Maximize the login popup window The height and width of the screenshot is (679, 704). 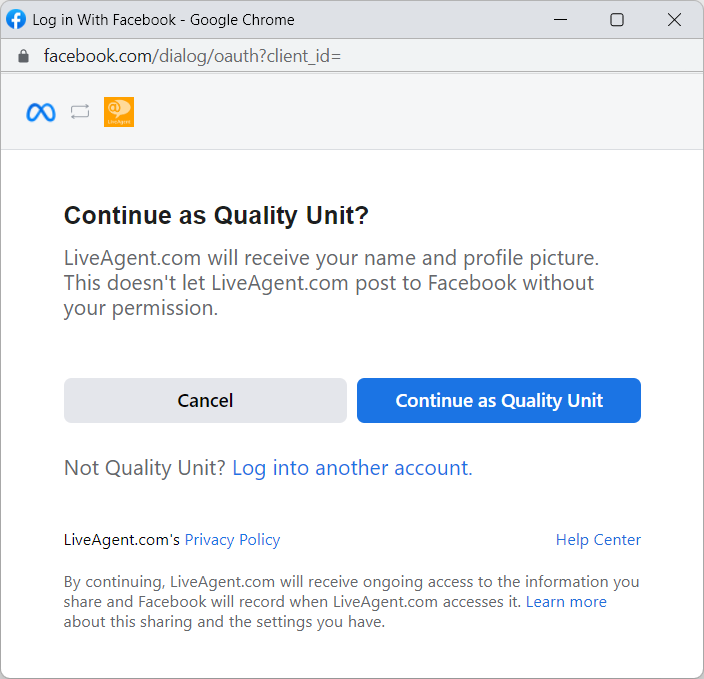pyautogui.click(x=617, y=19)
